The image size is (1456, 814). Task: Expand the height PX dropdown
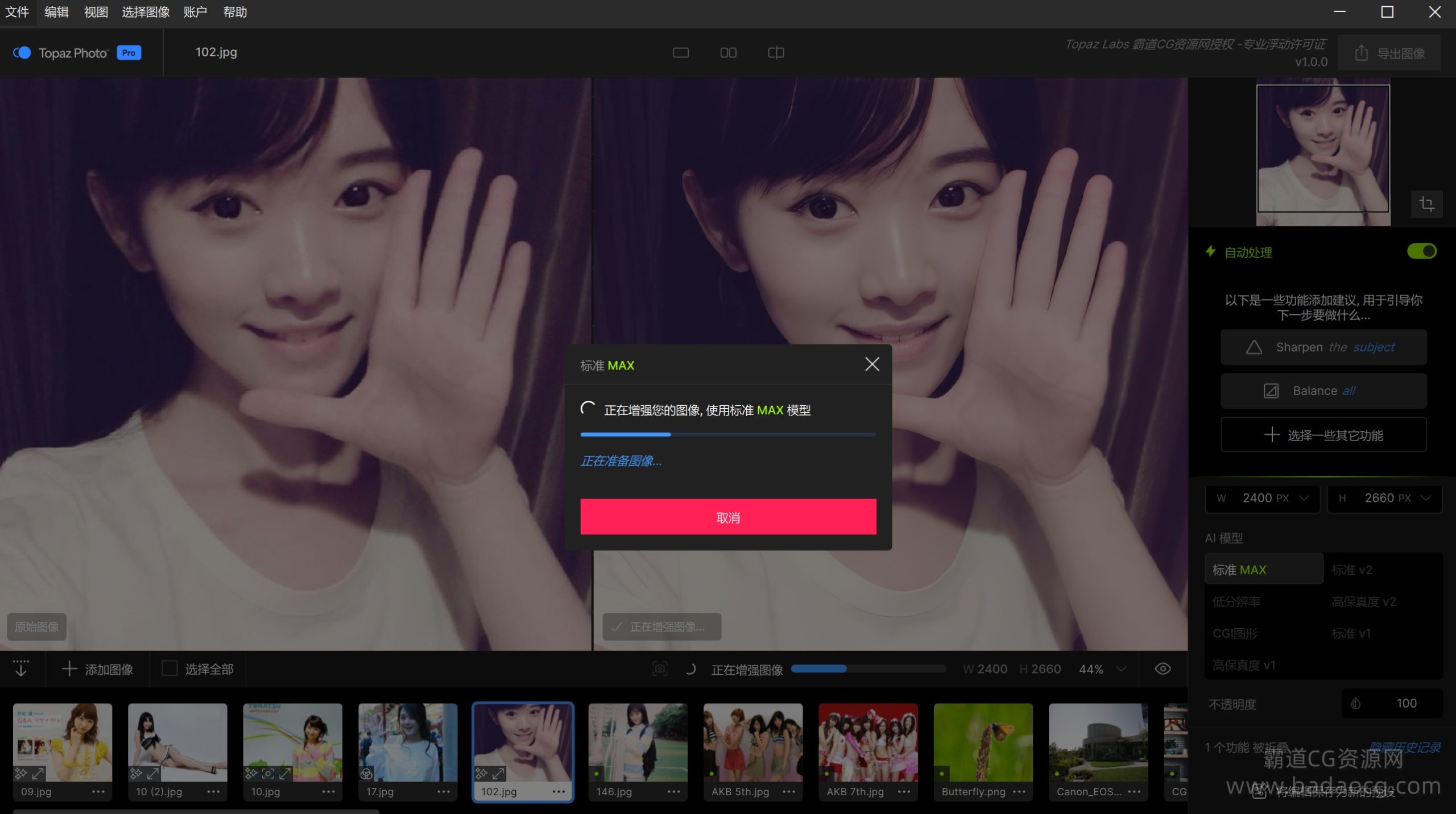point(1426,498)
